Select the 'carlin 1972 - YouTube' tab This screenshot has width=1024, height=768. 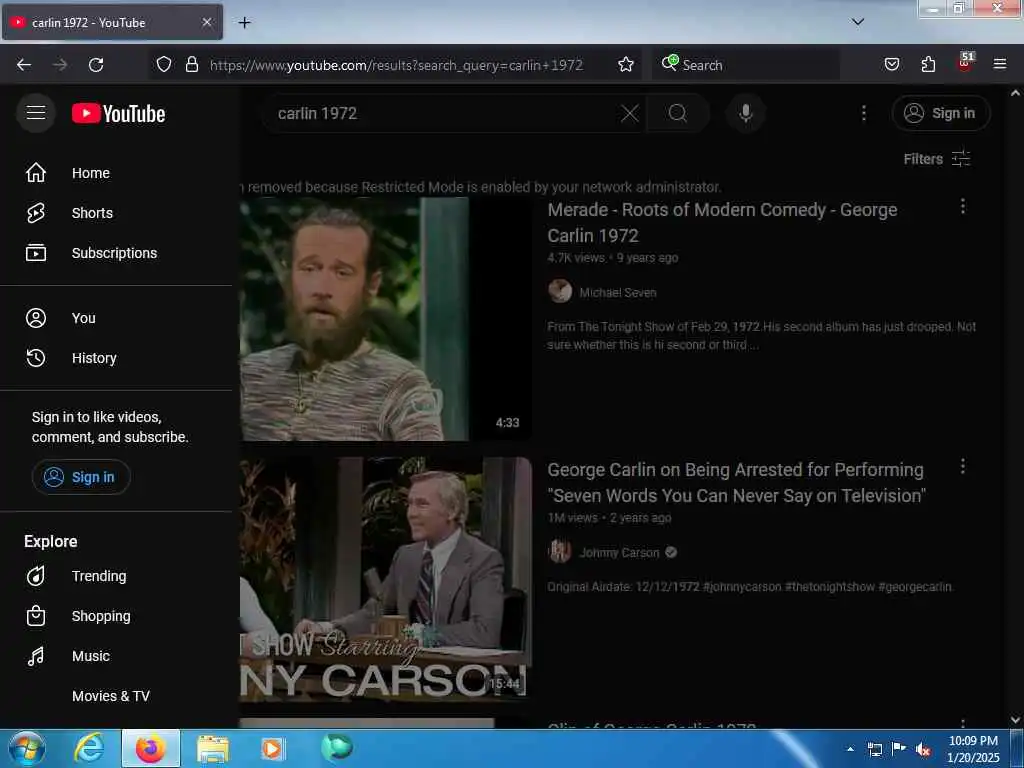pos(112,22)
